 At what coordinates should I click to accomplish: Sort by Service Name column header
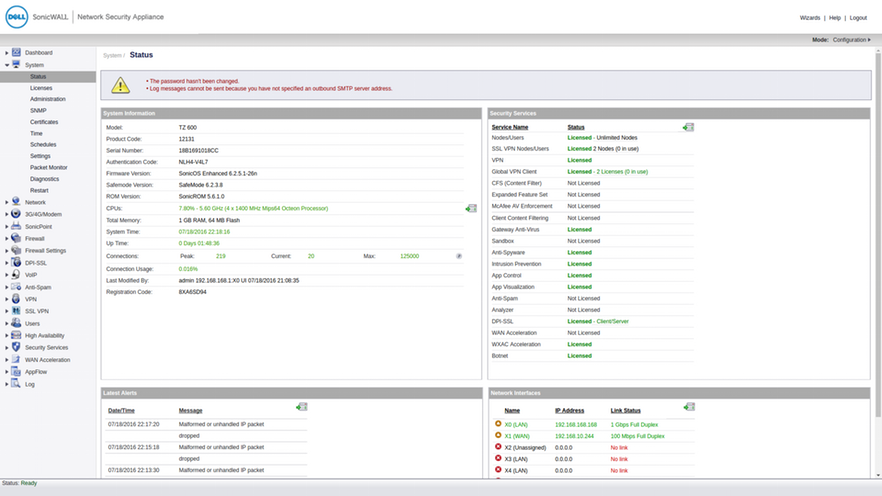510,128
